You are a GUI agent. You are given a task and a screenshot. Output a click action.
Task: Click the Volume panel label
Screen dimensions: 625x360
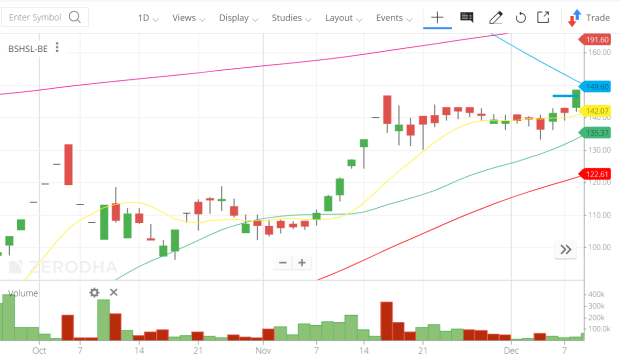click(23, 293)
